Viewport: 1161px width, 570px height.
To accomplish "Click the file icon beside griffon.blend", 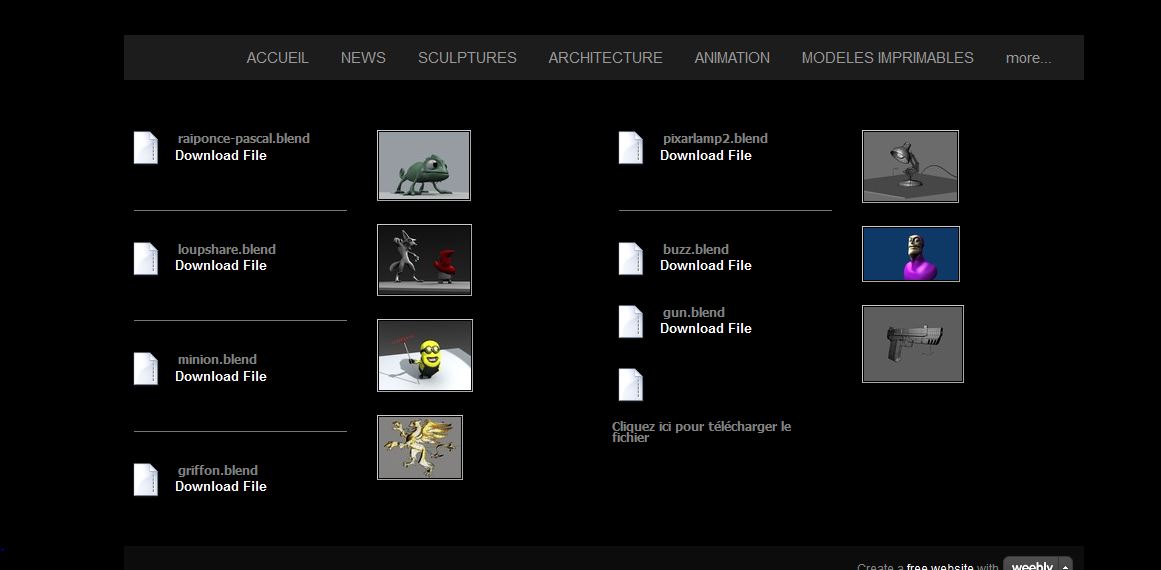I will click(146, 480).
